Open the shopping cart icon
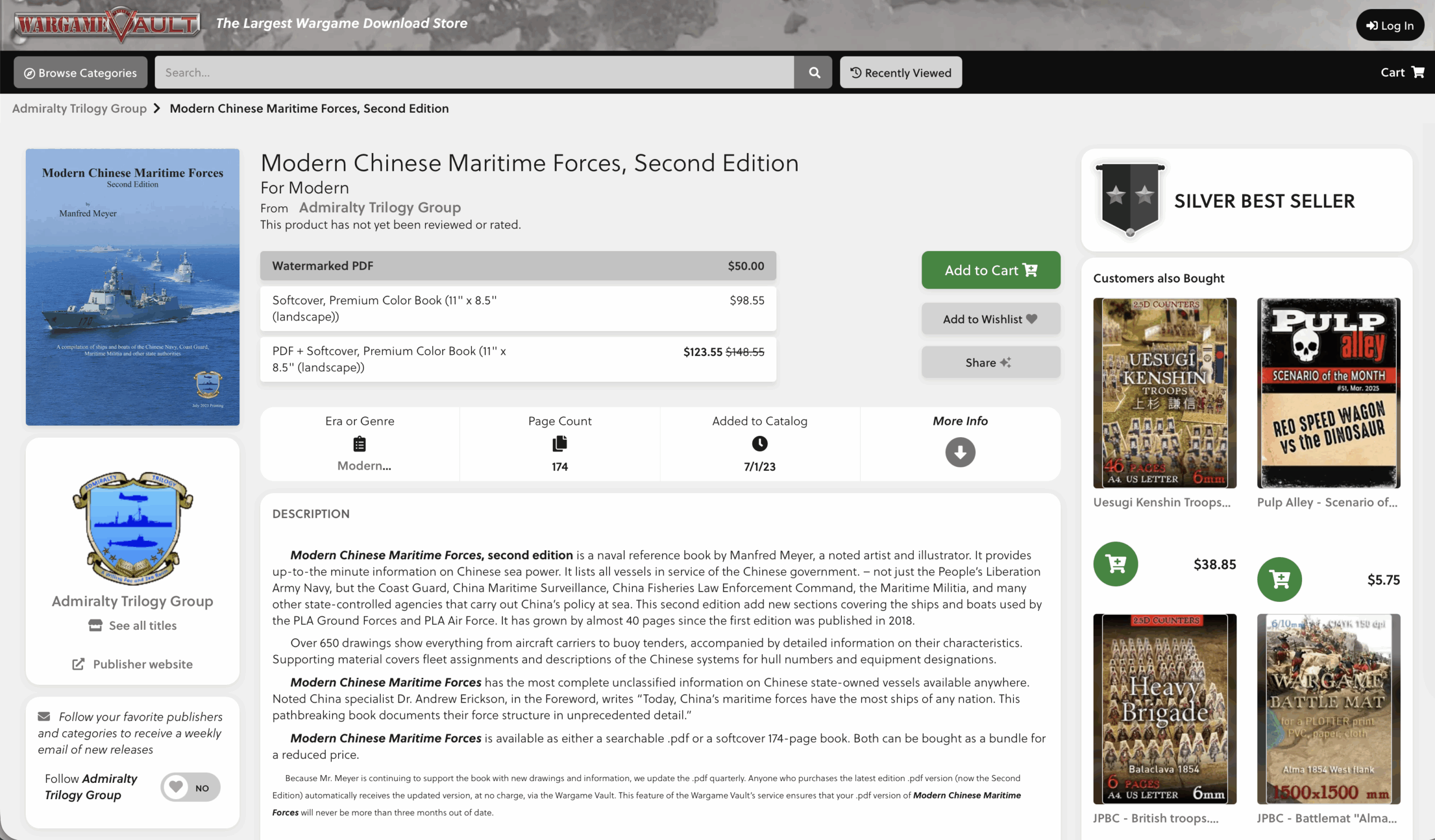Viewport: 1435px width, 840px height. point(1418,72)
